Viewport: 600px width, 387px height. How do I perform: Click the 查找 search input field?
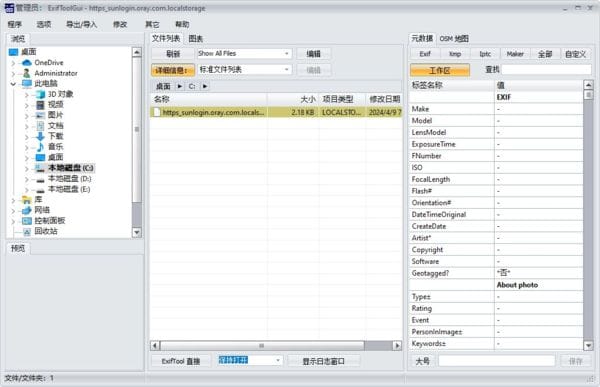click(546, 70)
